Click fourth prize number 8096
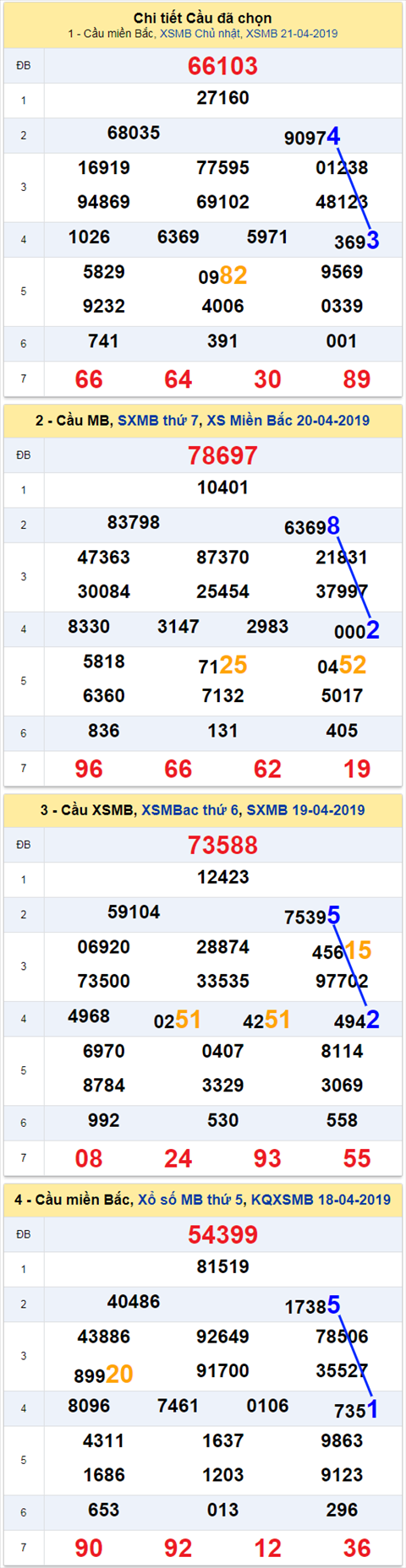 tap(89, 1406)
